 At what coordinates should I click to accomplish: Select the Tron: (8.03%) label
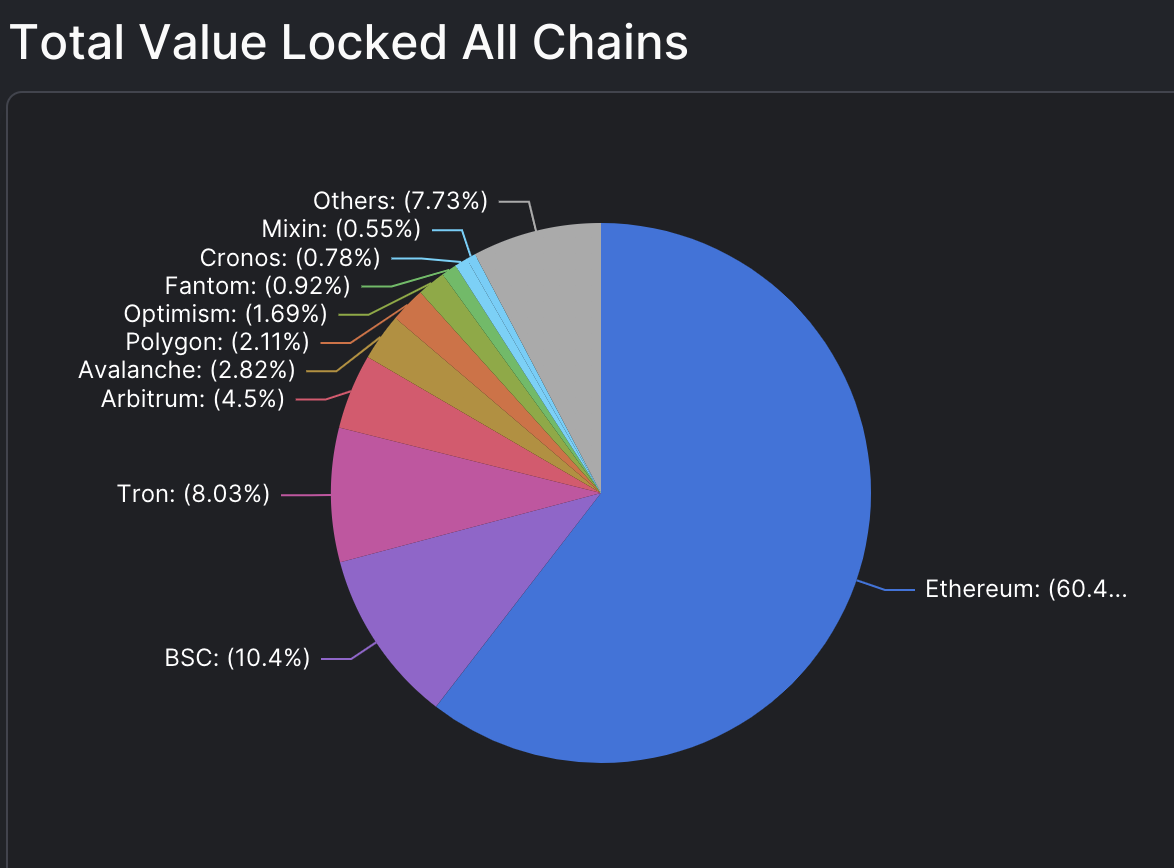coord(193,494)
